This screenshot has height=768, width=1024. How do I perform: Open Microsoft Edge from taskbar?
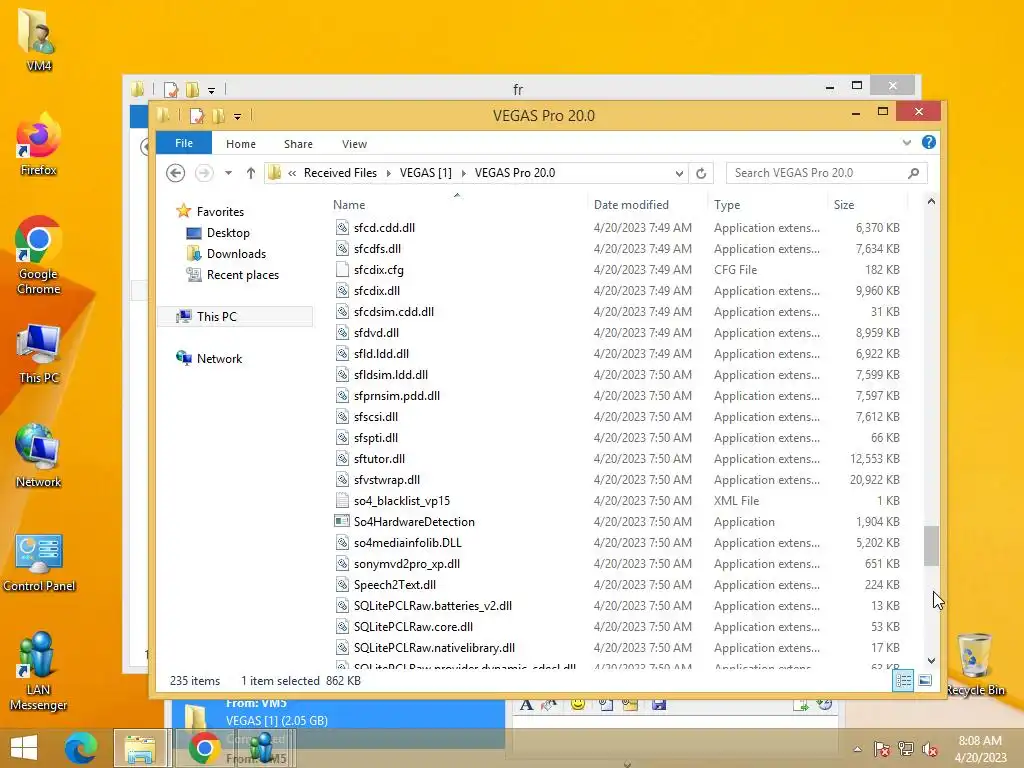(x=81, y=748)
